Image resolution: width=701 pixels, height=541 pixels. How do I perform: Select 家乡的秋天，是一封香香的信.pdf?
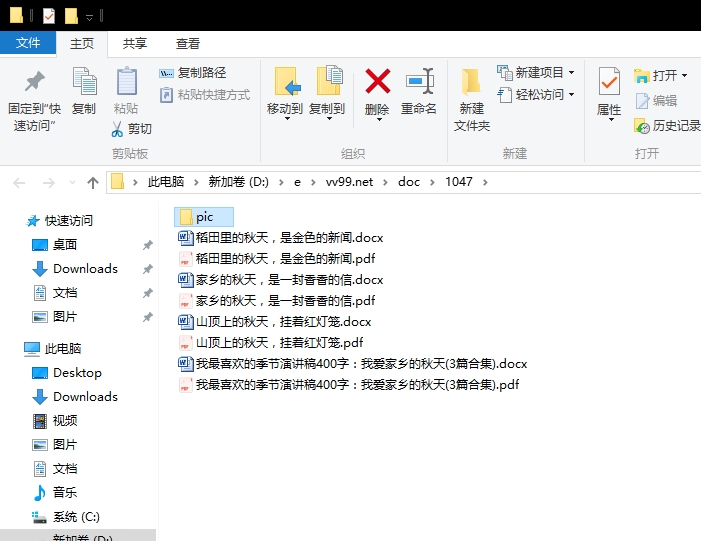coord(277,301)
